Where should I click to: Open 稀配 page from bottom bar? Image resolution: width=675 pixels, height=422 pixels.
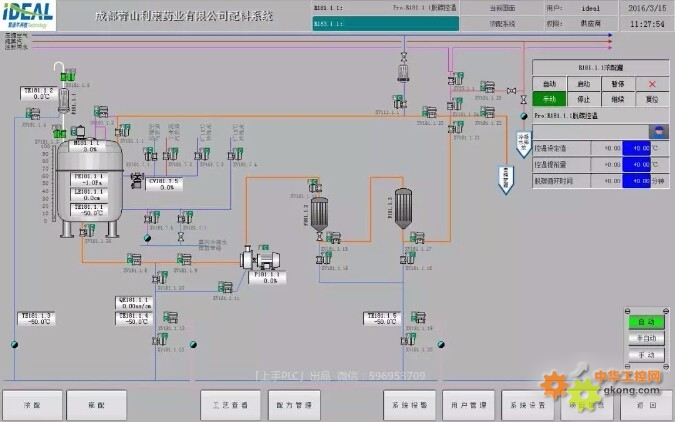(96, 405)
